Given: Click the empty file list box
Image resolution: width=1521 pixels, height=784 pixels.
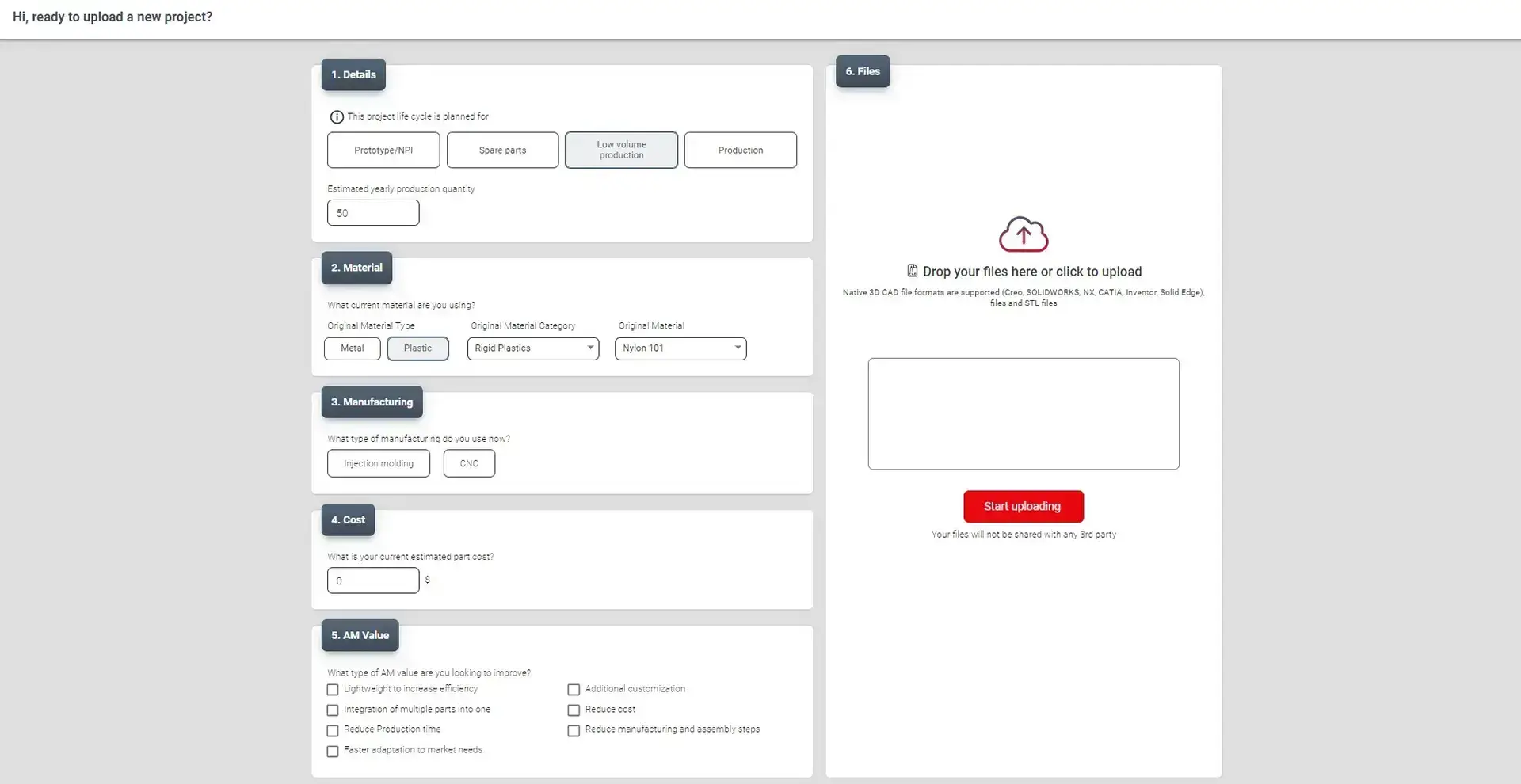Looking at the screenshot, I should (1023, 413).
